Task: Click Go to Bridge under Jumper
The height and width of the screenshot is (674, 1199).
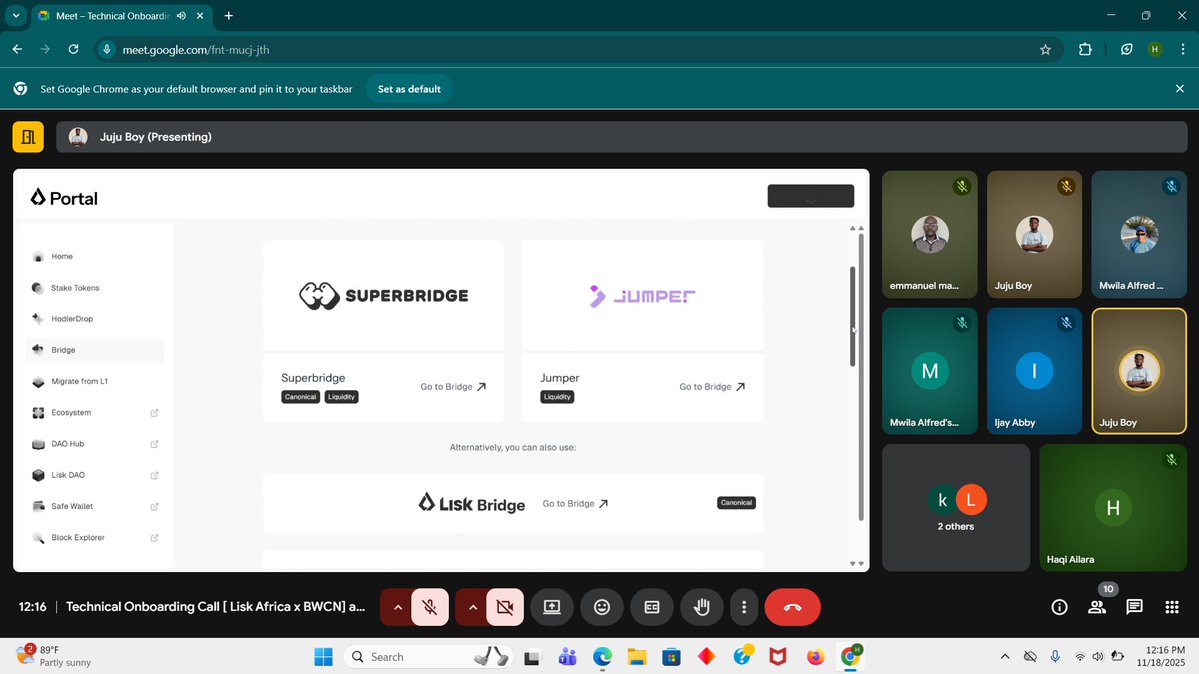Action: click(x=712, y=386)
